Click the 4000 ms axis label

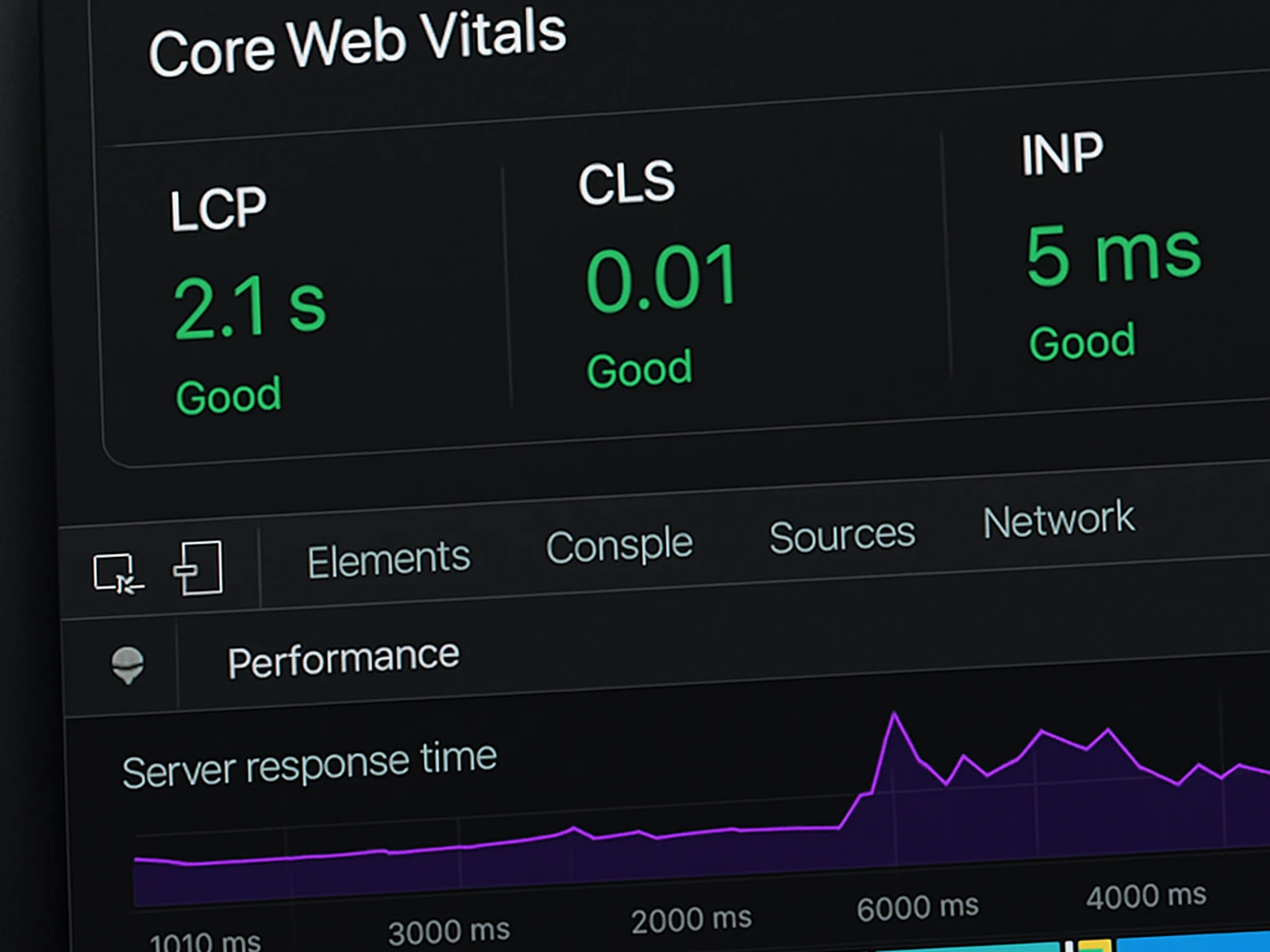point(1146,896)
